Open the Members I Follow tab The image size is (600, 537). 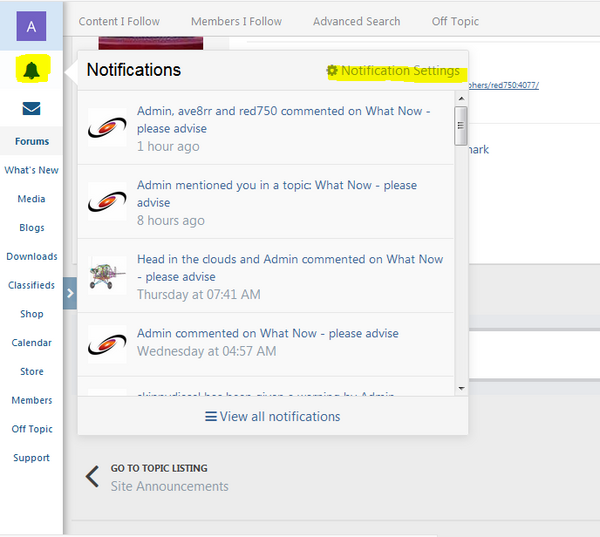pos(236,21)
